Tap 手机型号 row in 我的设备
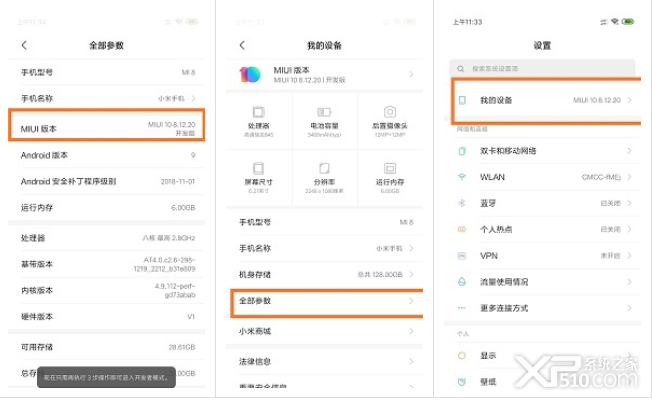The height and width of the screenshot is (402, 652). (x=324, y=222)
